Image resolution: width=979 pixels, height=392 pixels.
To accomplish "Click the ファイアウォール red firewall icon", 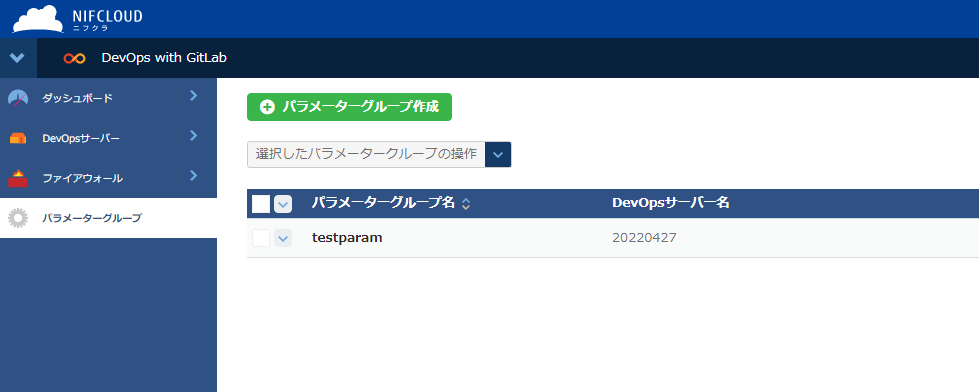I will (18, 179).
